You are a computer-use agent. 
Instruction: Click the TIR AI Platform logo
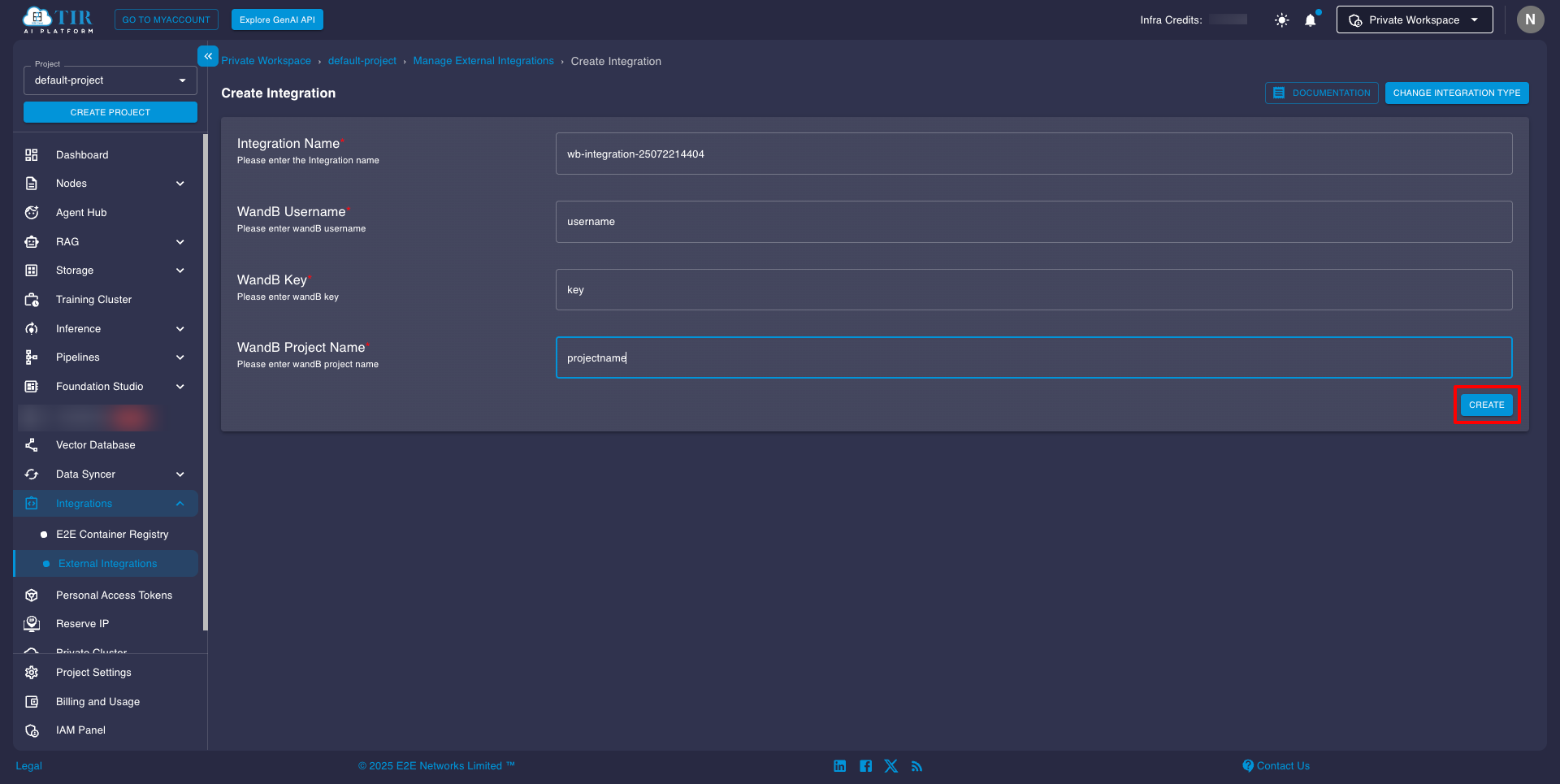point(58,19)
